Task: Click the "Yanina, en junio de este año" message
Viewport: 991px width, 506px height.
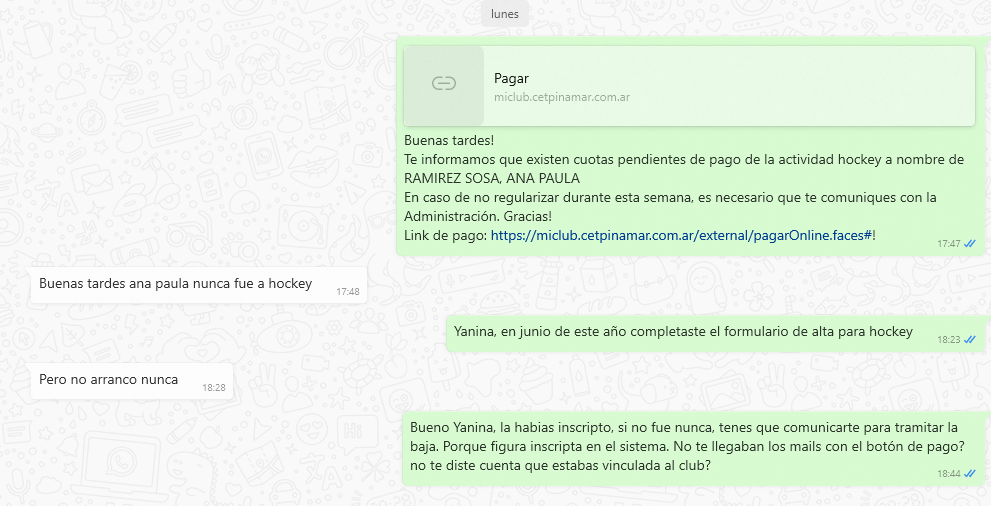Action: pyautogui.click(x=682, y=331)
